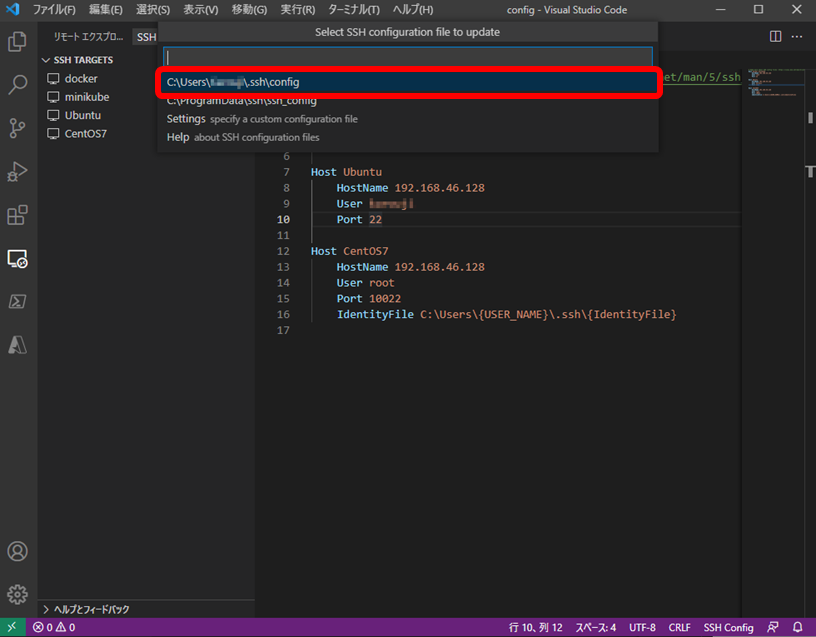Image resolution: width=816 pixels, height=637 pixels.
Task: Open the terminal-style PowerShell icon in activity bar
Action: (17, 301)
